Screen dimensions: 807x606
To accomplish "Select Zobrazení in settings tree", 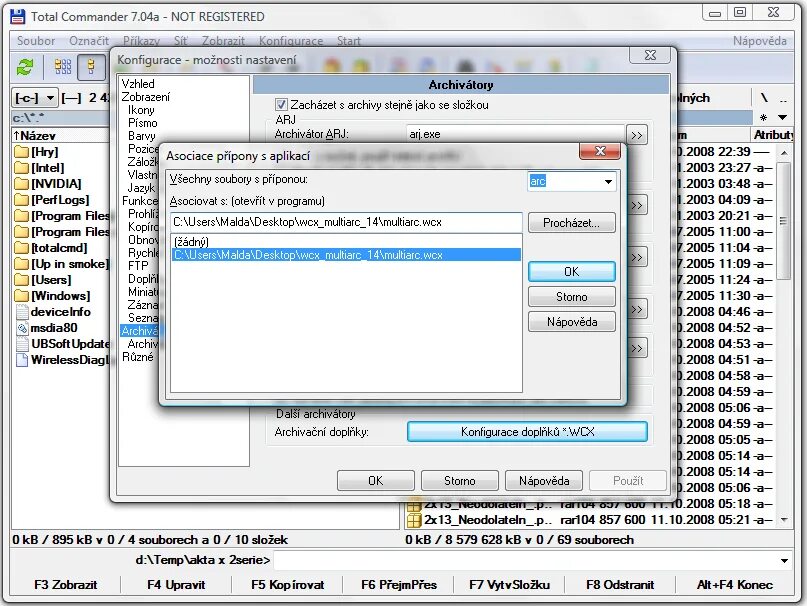I will point(146,97).
